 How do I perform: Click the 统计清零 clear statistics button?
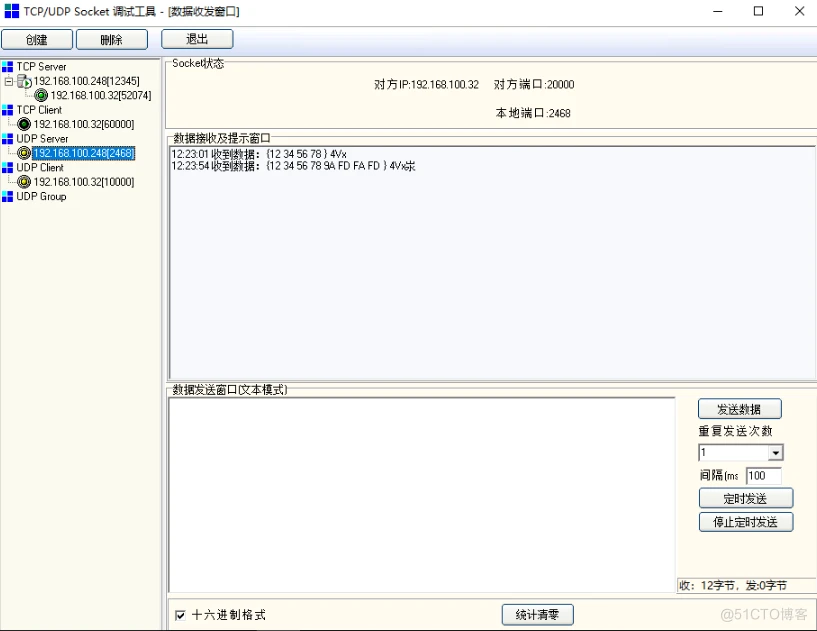click(x=537, y=614)
